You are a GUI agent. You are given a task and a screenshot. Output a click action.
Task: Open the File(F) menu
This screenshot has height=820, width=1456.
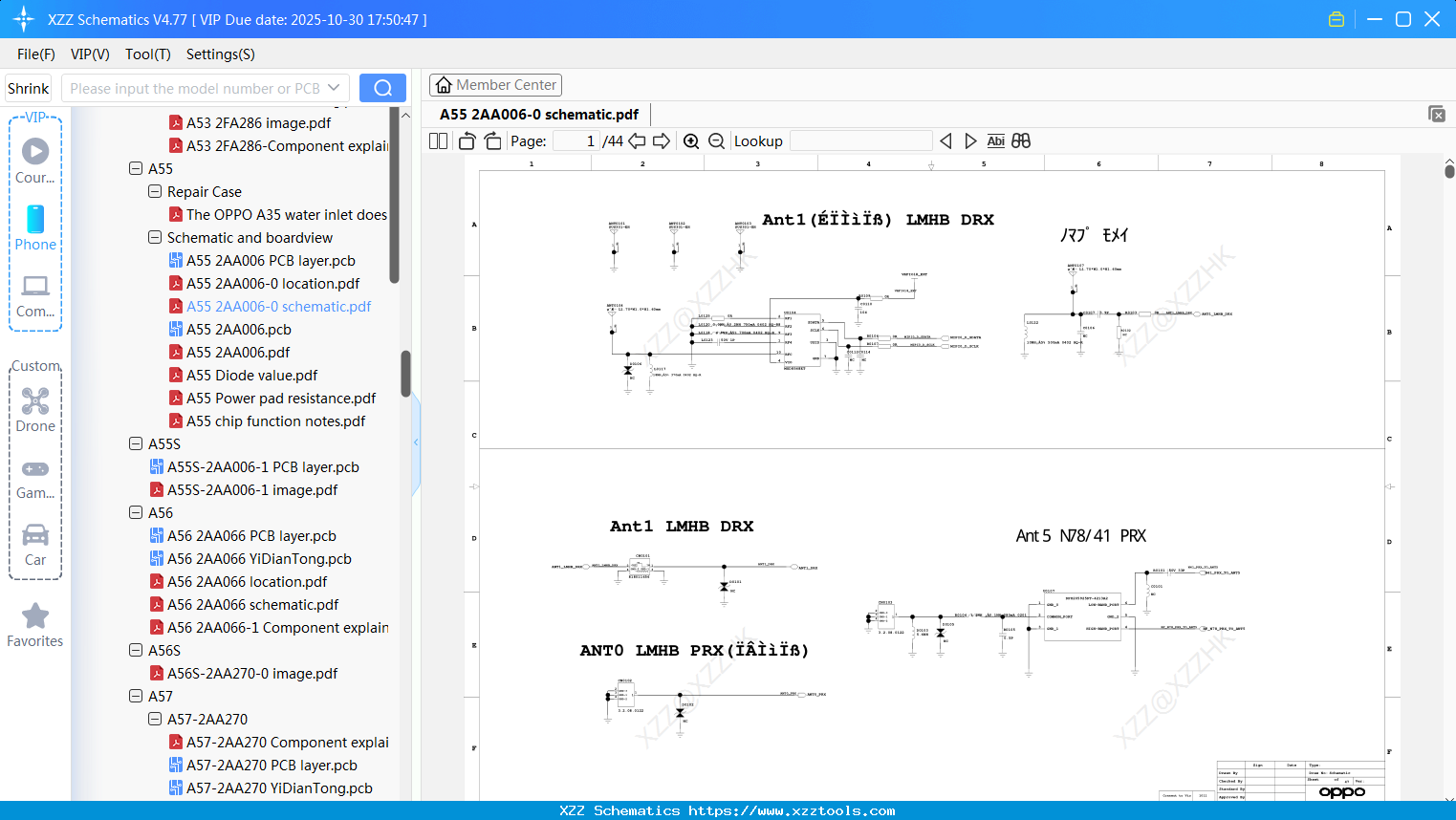36,54
